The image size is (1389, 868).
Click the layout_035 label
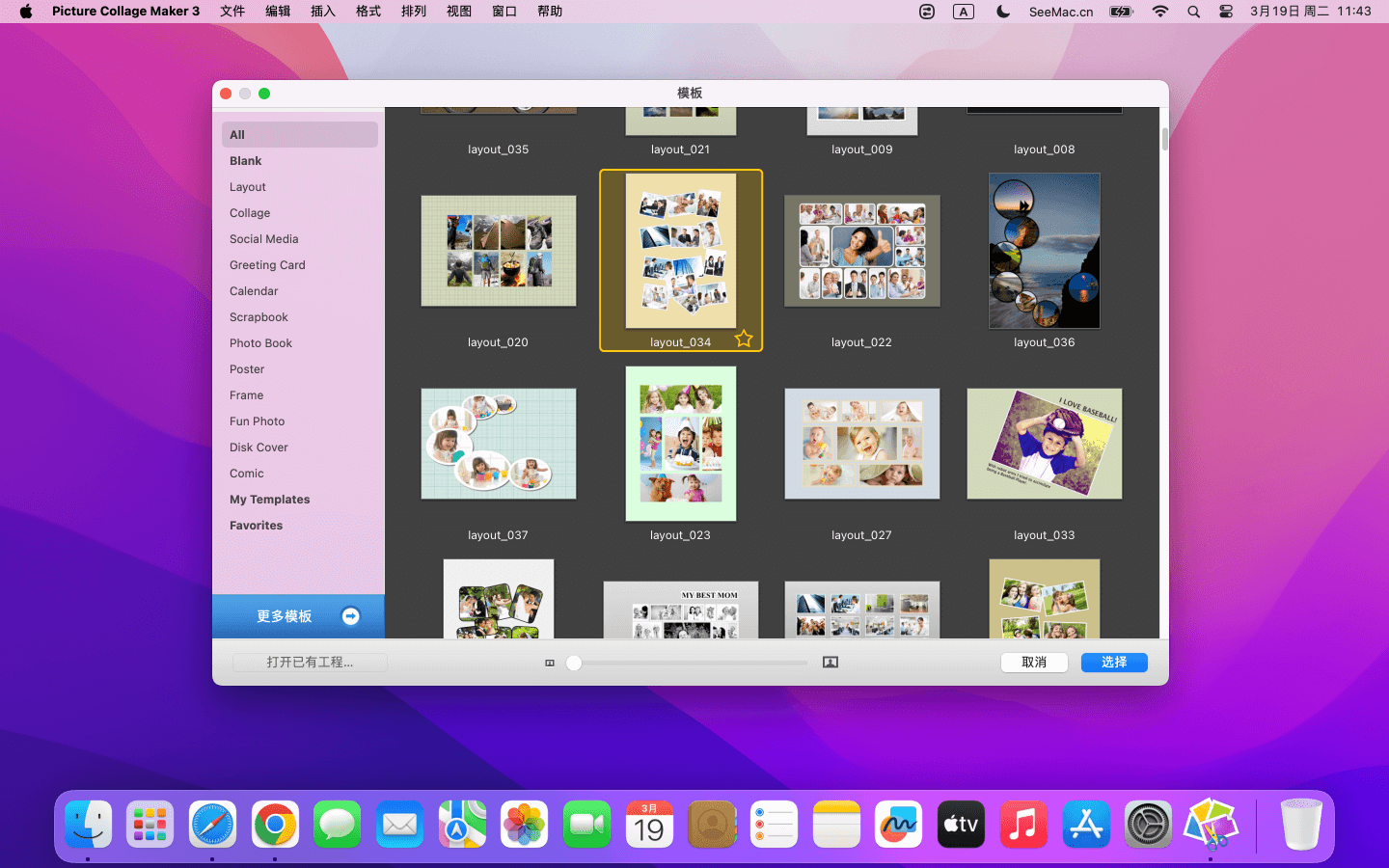click(x=499, y=149)
